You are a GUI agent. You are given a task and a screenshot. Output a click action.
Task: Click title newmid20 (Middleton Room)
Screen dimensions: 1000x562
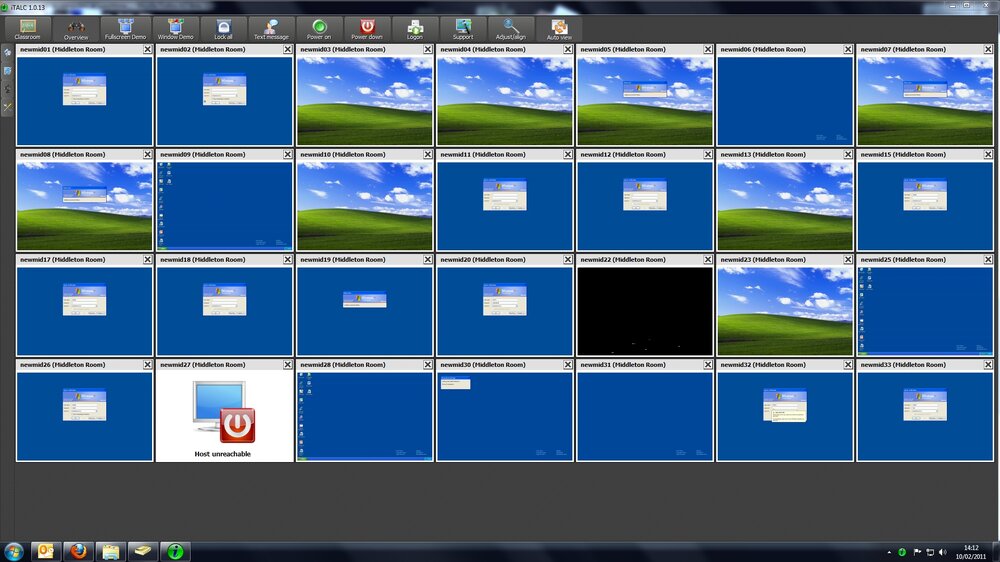click(482, 260)
